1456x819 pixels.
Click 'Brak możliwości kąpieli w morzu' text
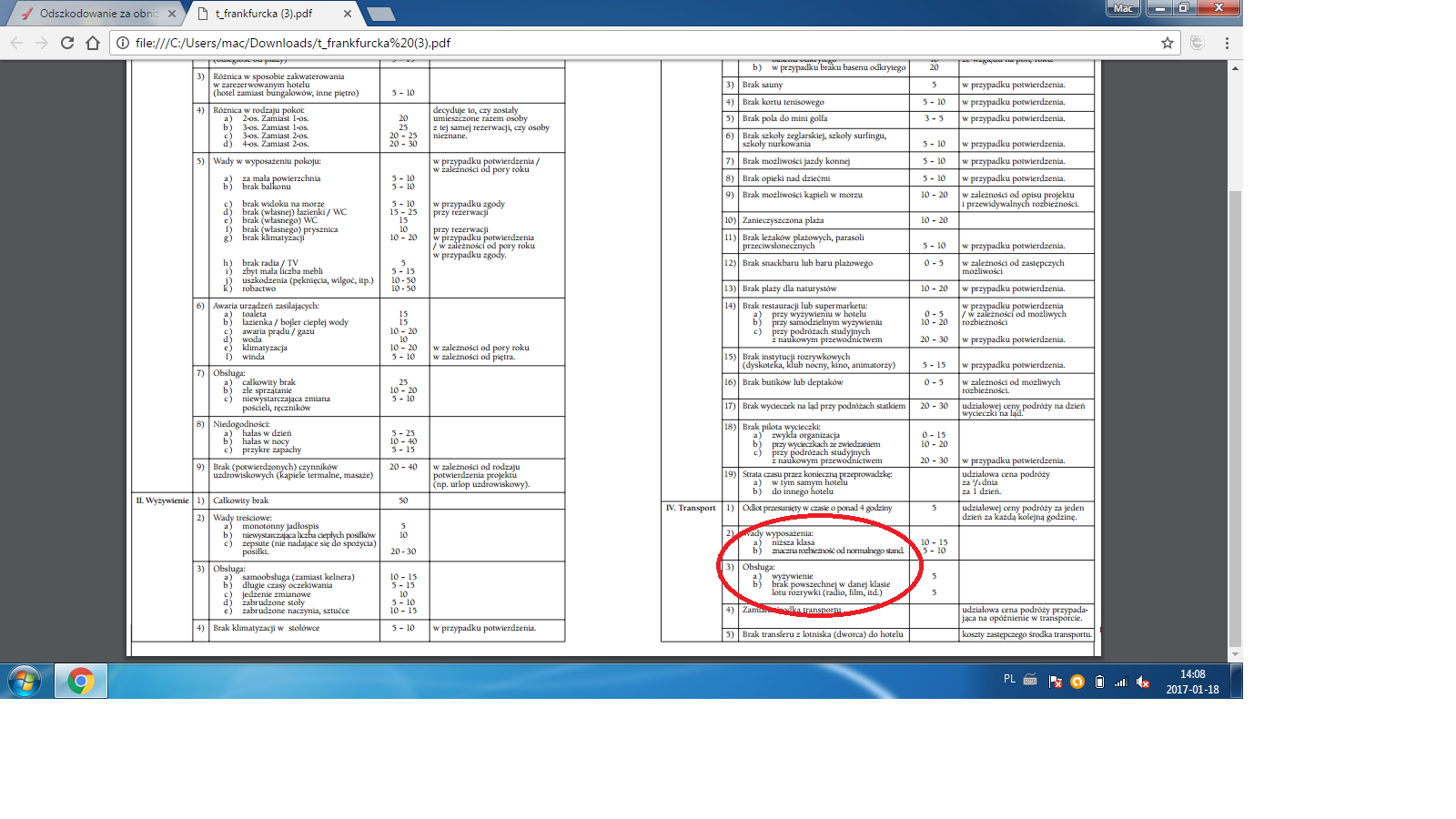pos(803,195)
